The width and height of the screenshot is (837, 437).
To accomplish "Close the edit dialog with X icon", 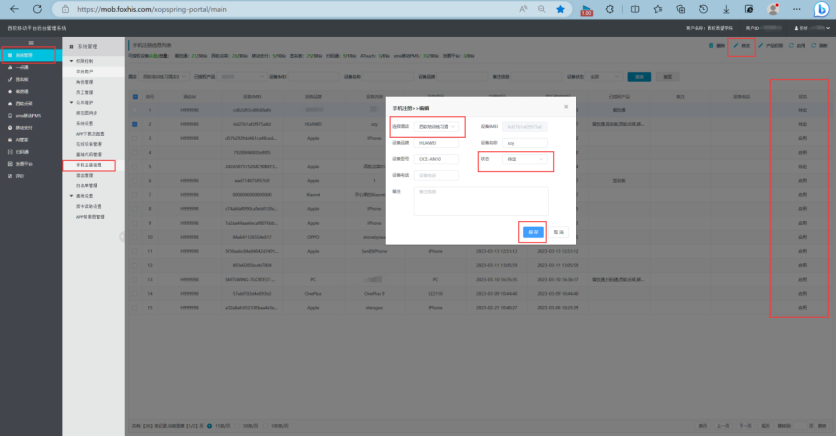I will point(566,105).
